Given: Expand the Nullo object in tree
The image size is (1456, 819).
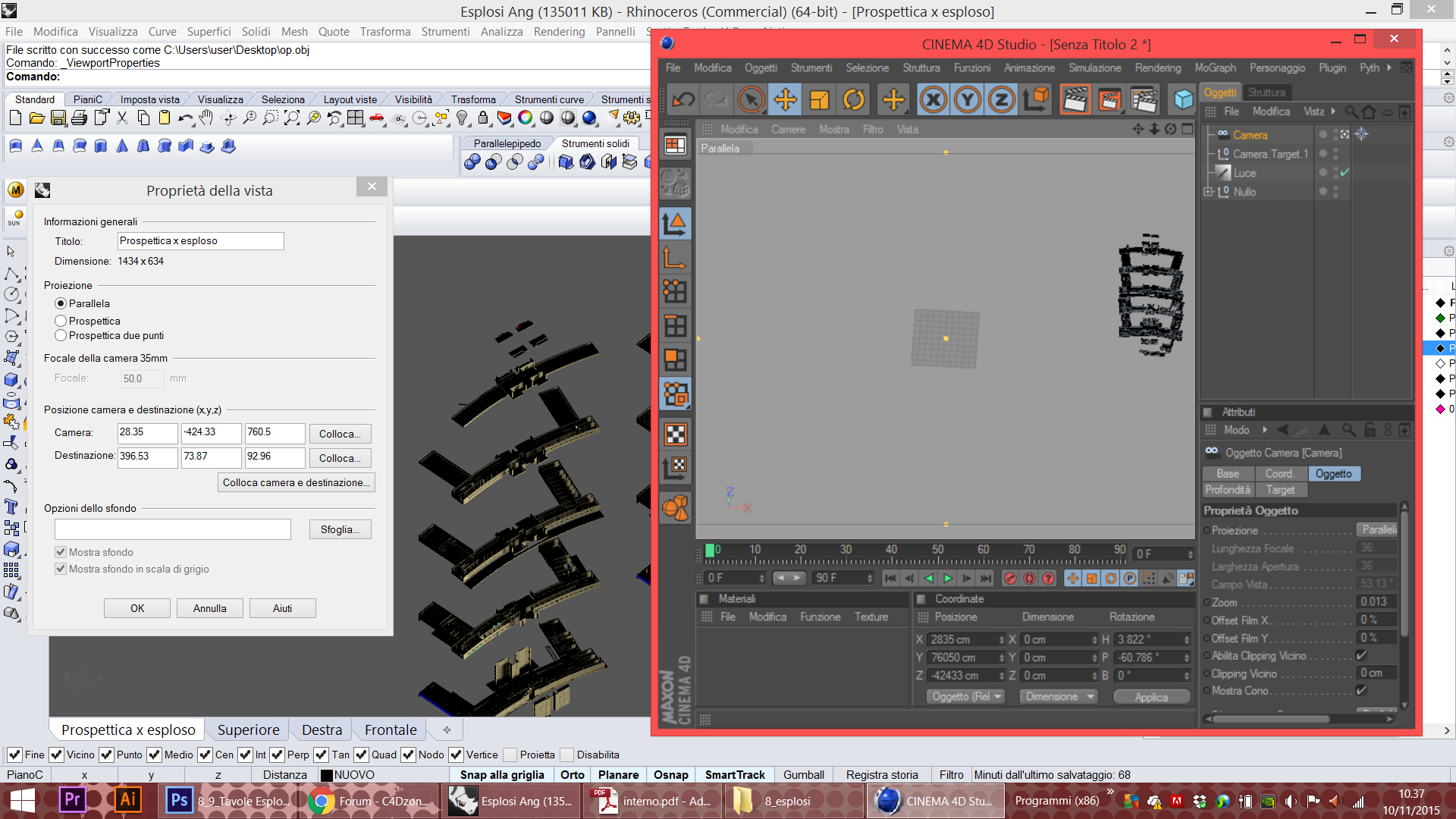Looking at the screenshot, I should tap(1208, 192).
